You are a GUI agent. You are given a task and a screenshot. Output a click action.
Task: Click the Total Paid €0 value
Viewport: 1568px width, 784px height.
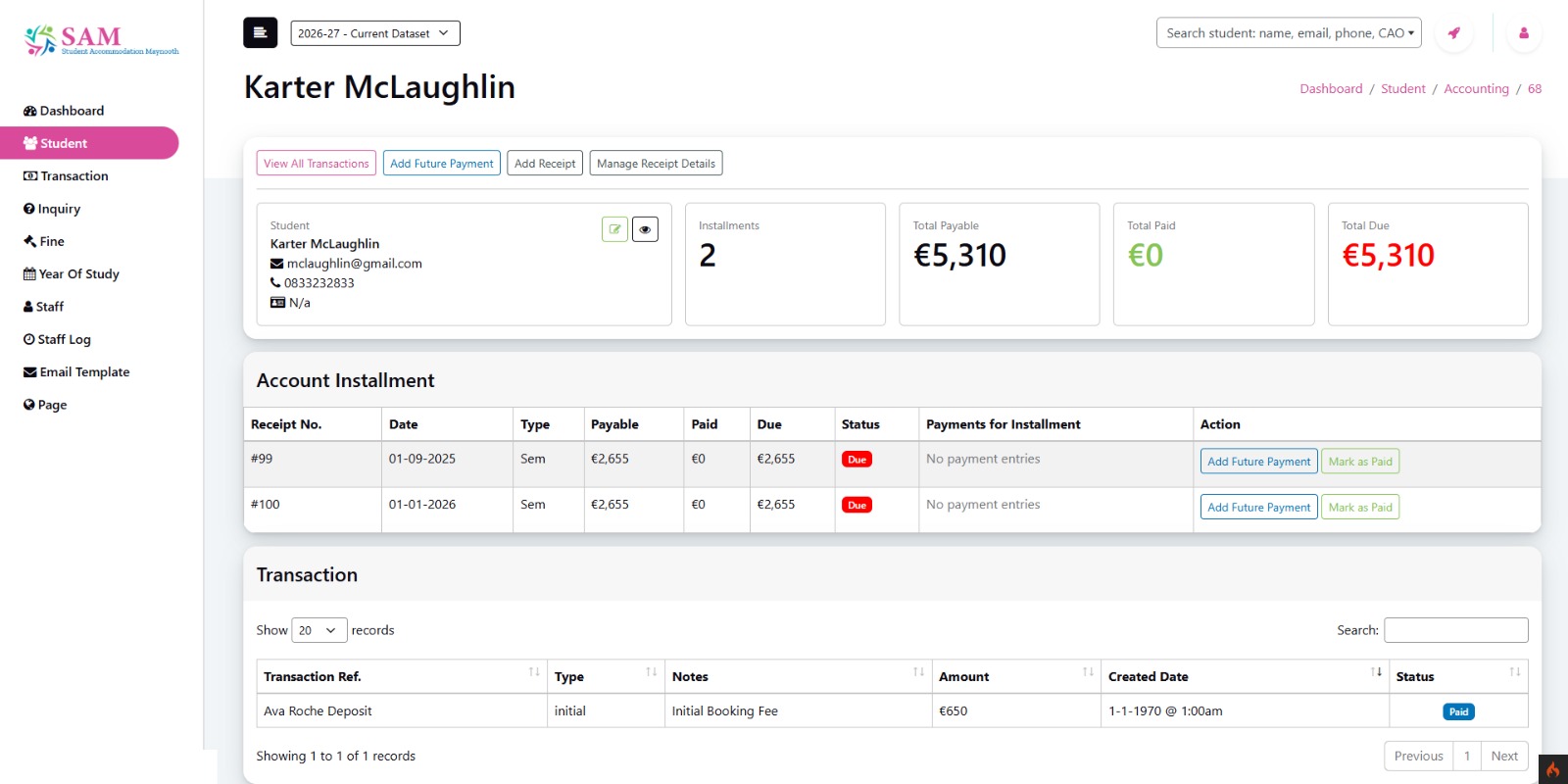[x=1146, y=256]
